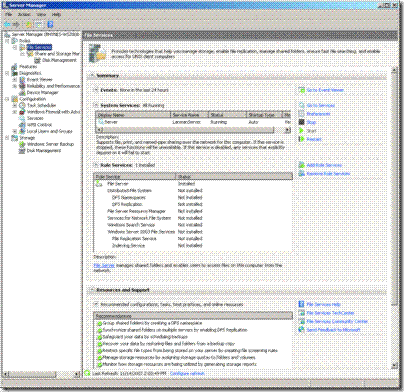This screenshot has width=404, height=392.
Task: Open the View menu
Action: 41,15
